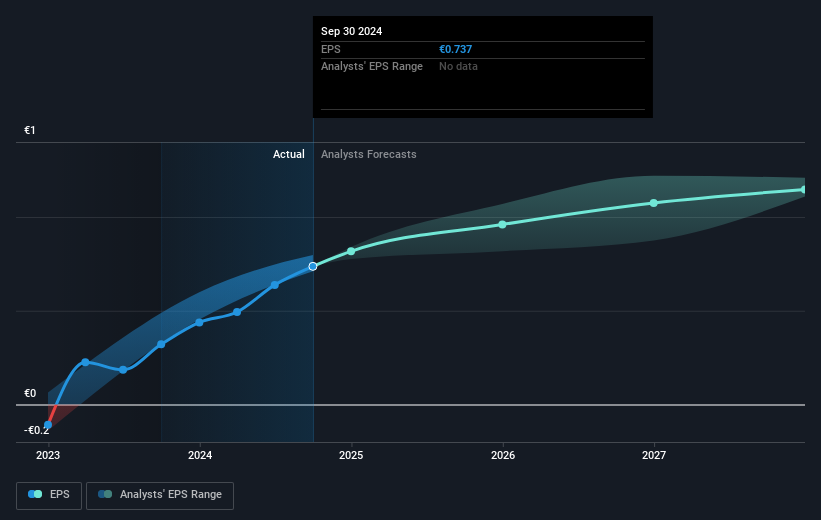Click the Analysts' EPS Range tooltip row label
Viewport: 821px width, 520px height.
pyautogui.click(x=372, y=67)
